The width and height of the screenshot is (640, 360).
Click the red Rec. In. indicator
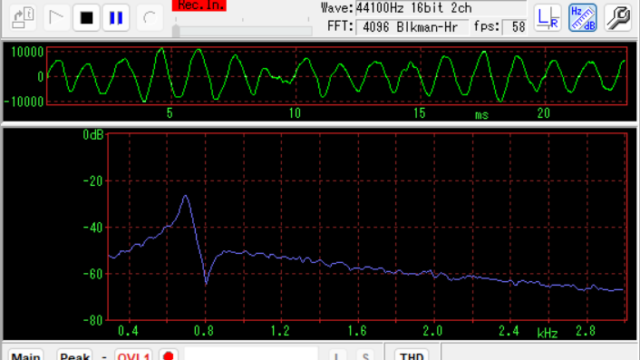pos(199,6)
